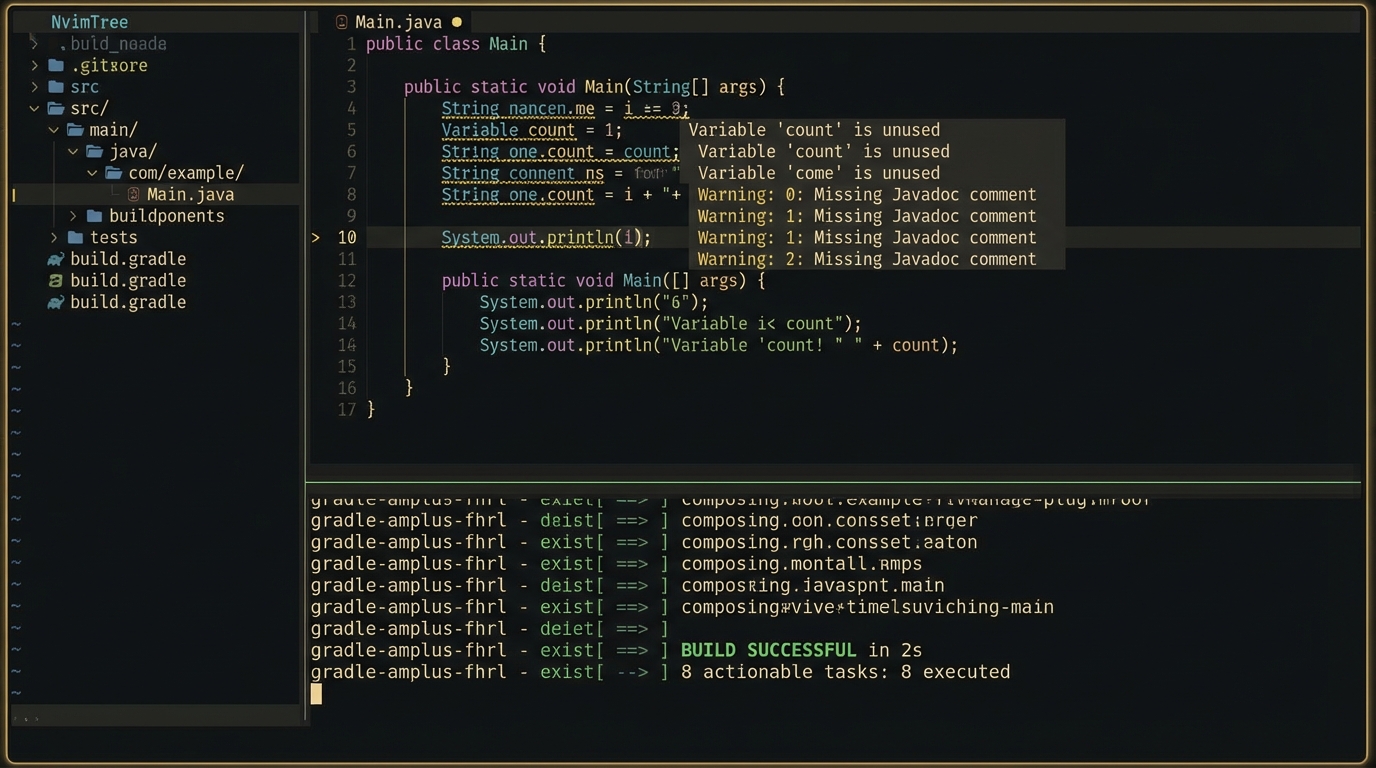This screenshot has width=1376, height=768.
Task: Click the folder icon beside com/example/
Action: pyautogui.click(x=114, y=173)
